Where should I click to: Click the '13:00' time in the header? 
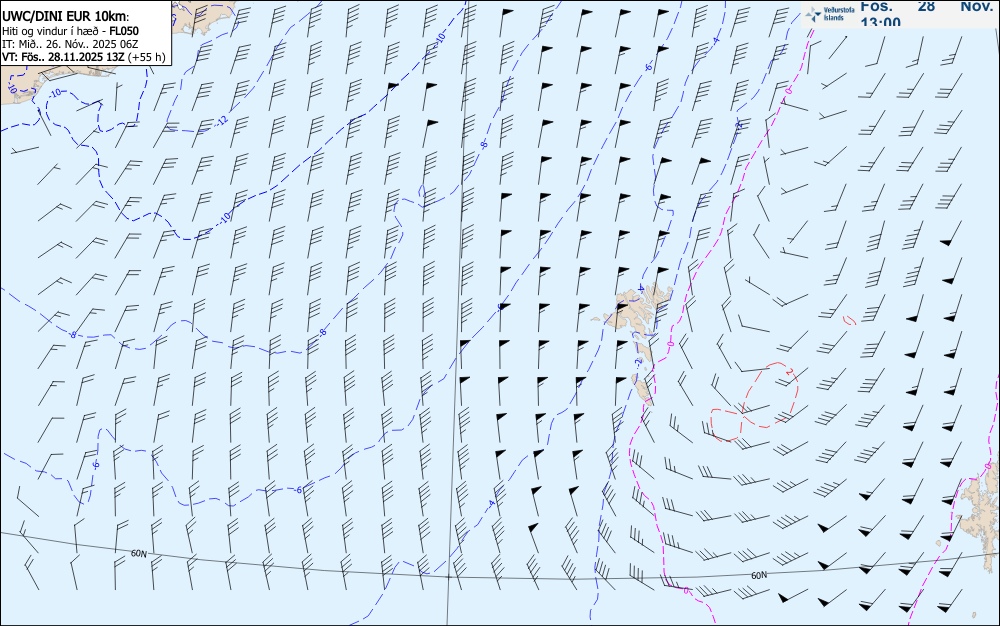(x=881, y=23)
